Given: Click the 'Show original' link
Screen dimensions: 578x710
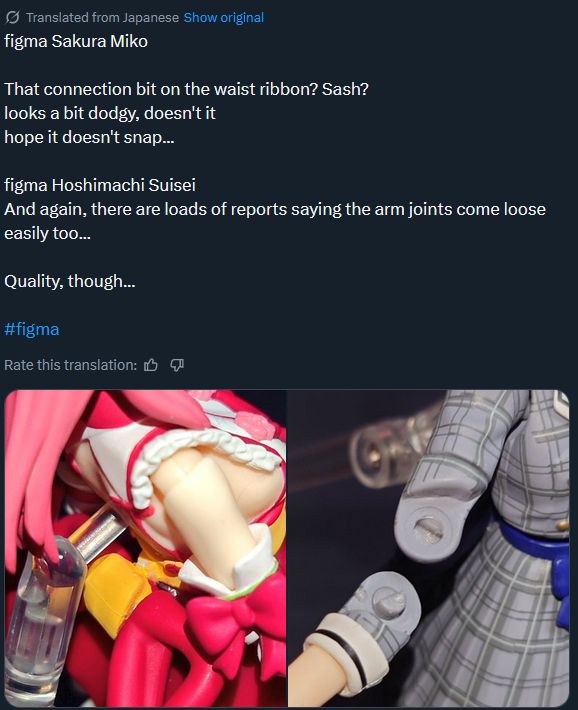Looking at the screenshot, I should [x=223, y=18].
